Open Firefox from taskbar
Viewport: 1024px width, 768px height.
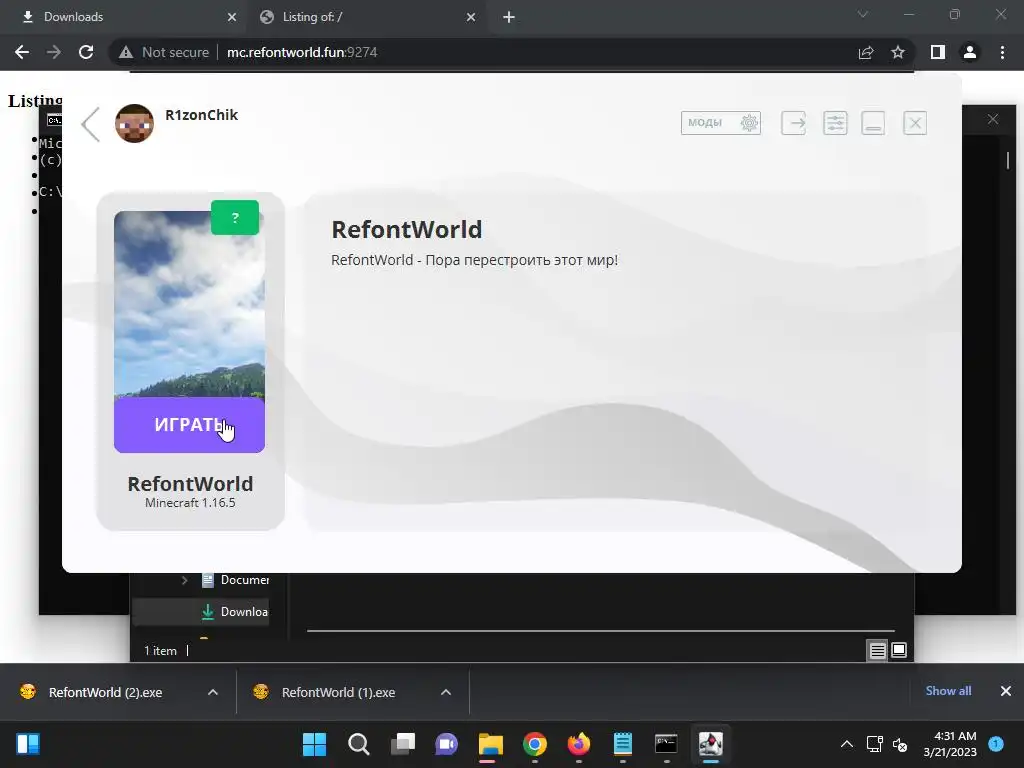click(579, 744)
